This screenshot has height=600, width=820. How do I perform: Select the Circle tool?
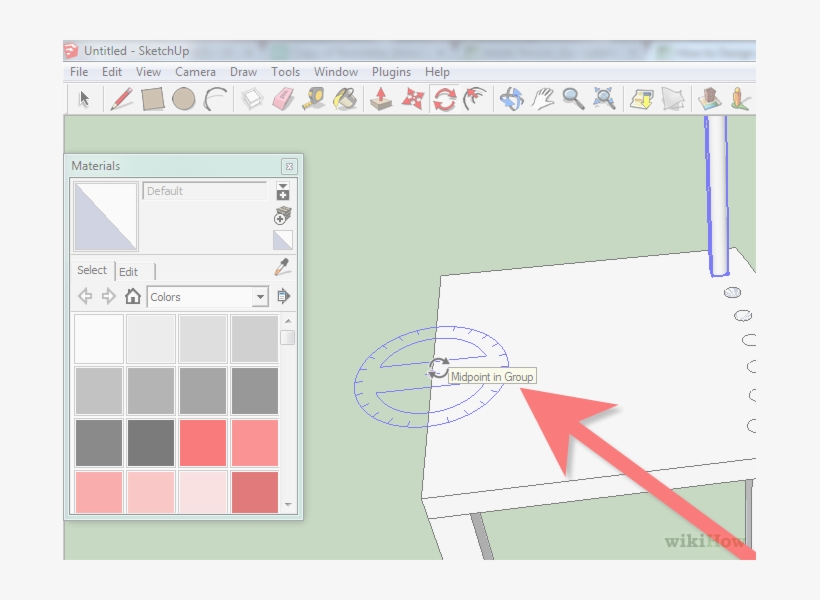[x=184, y=99]
